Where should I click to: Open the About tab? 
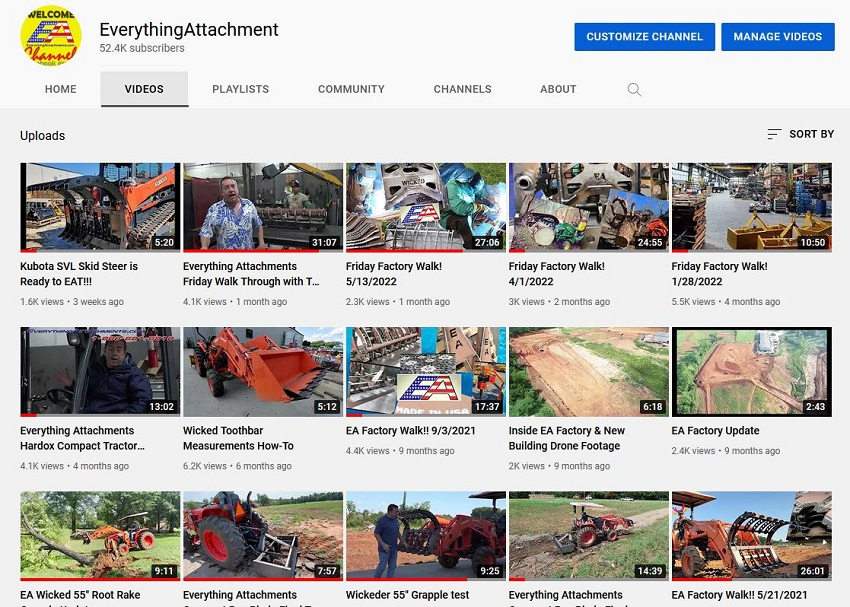coord(558,89)
